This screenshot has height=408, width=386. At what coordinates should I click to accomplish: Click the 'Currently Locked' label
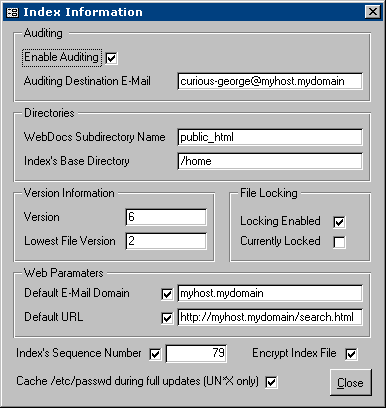(280, 241)
